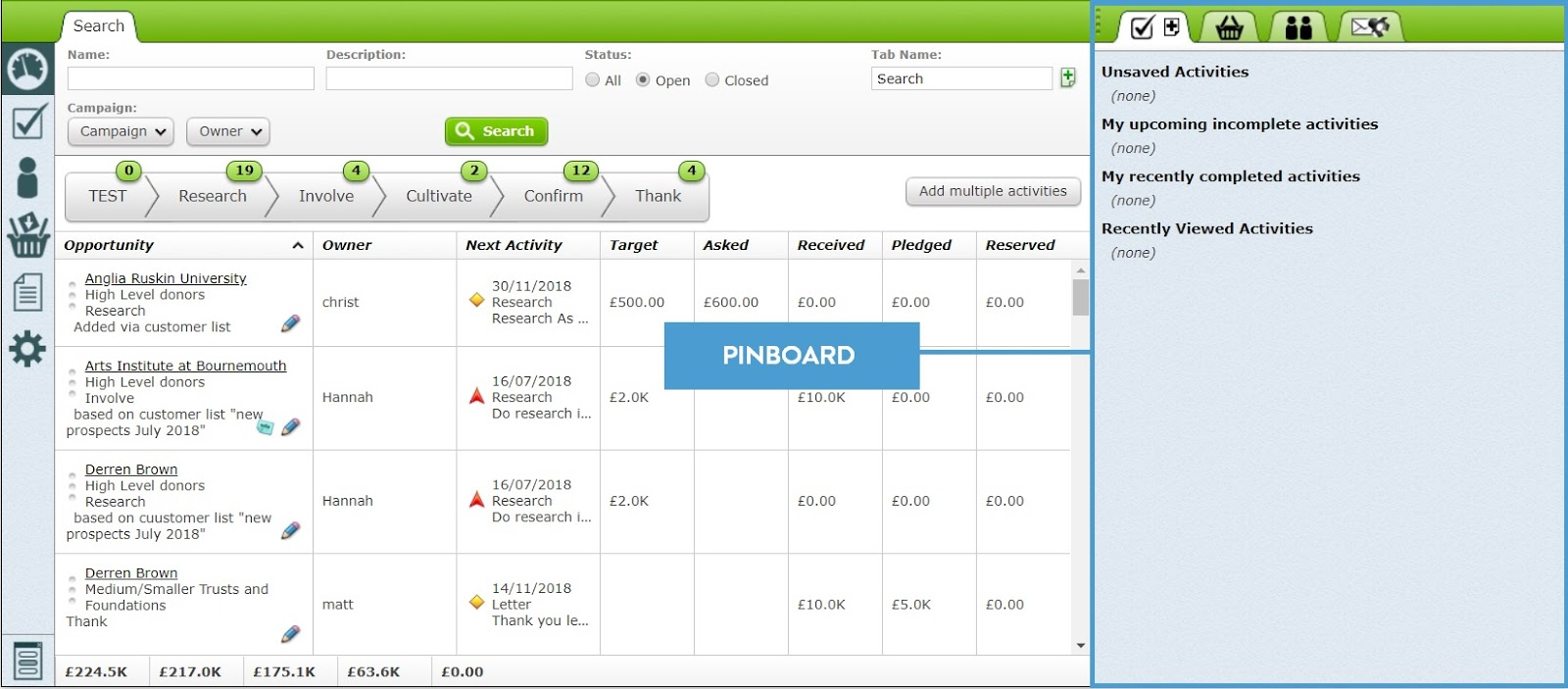Open the contacts person icon in sidebar
The height and width of the screenshot is (689, 1568).
tap(27, 177)
